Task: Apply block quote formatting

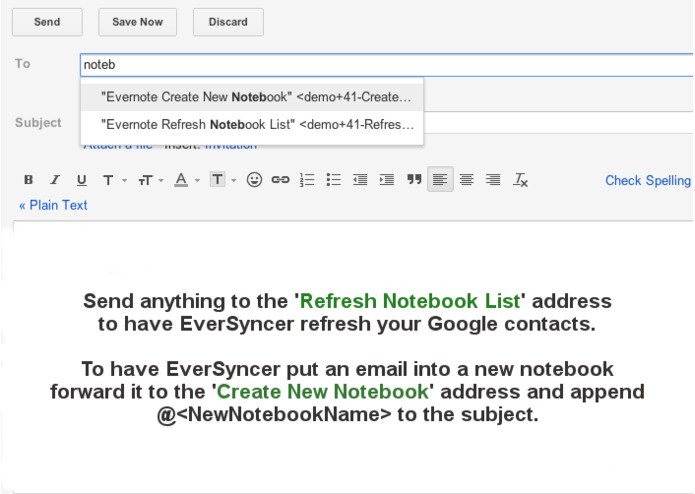Action: (414, 179)
